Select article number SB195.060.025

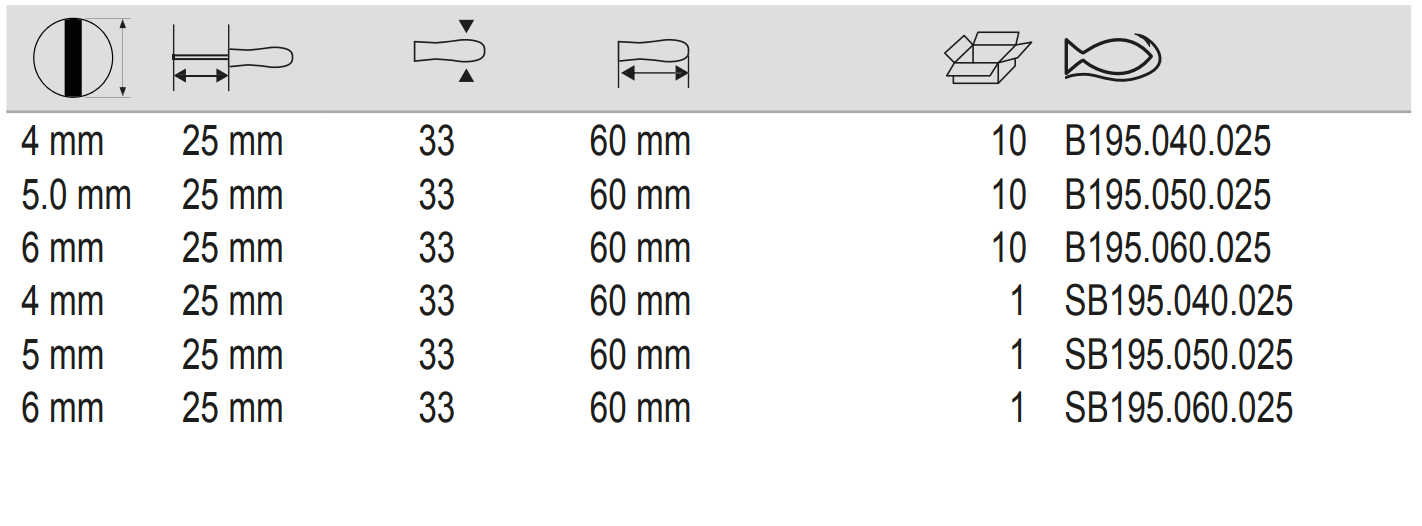1178,408
